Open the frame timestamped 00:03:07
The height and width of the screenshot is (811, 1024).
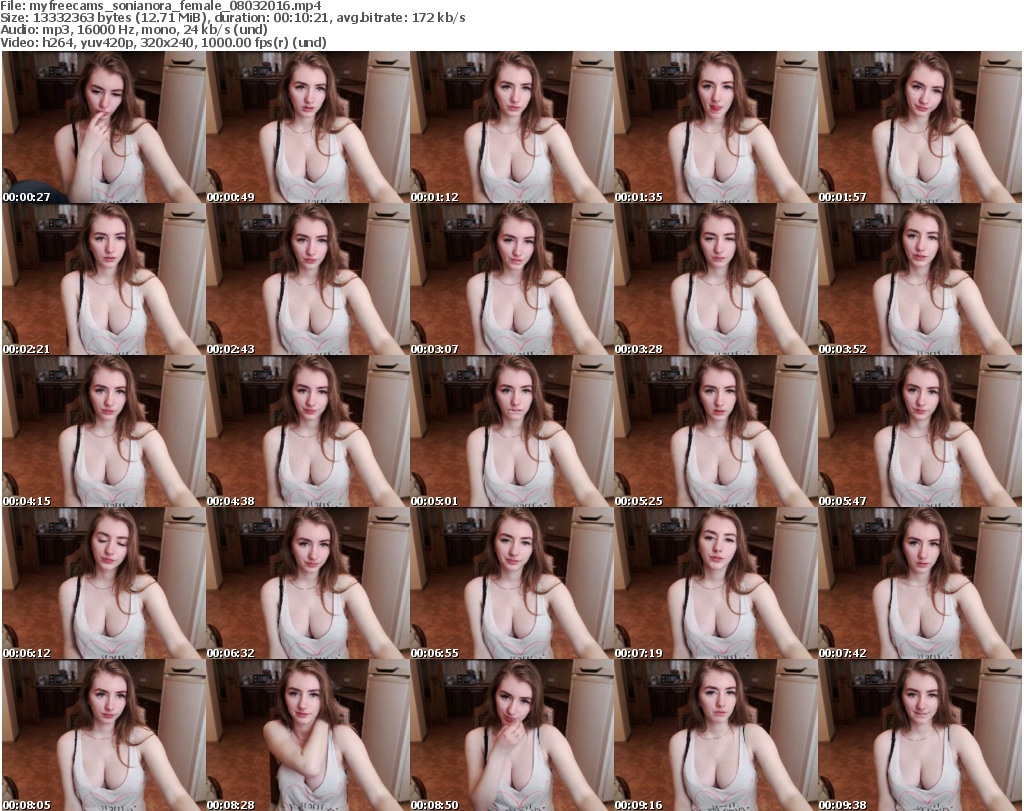click(511, 279)
